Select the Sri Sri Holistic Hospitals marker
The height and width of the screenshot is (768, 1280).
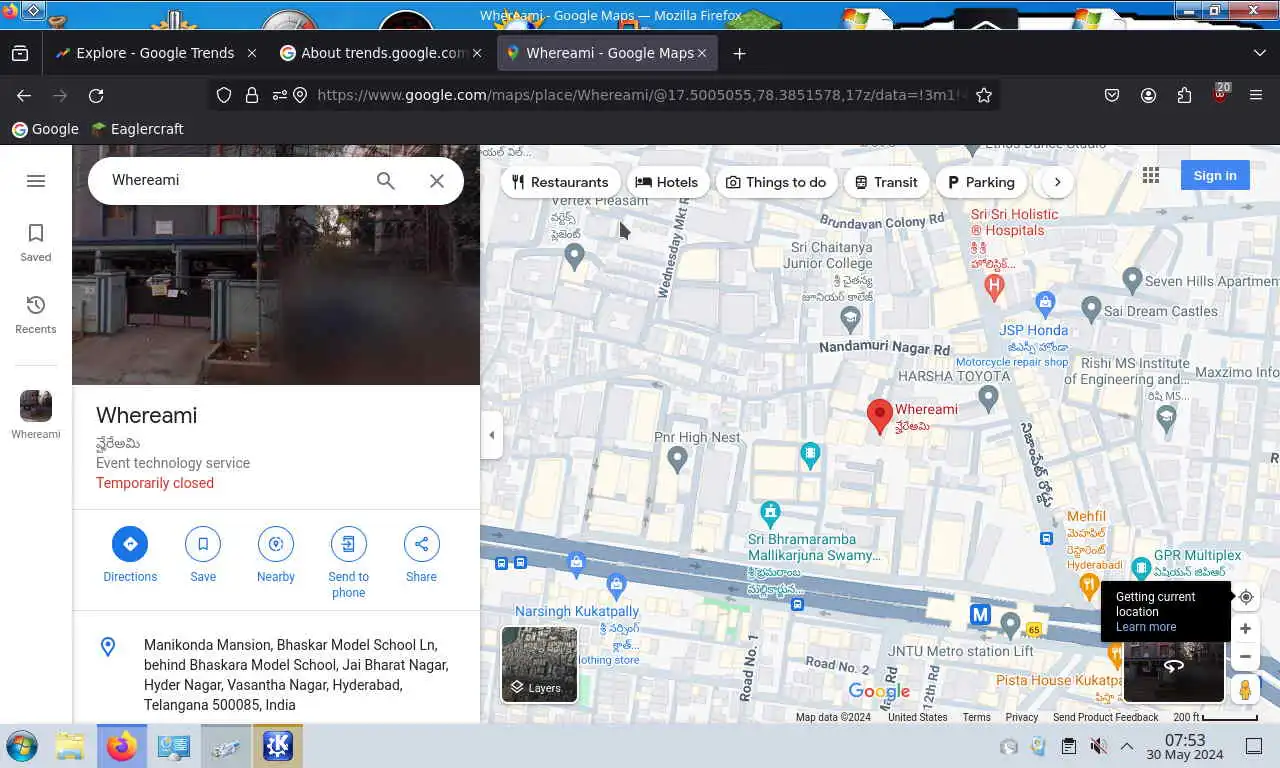994,287
